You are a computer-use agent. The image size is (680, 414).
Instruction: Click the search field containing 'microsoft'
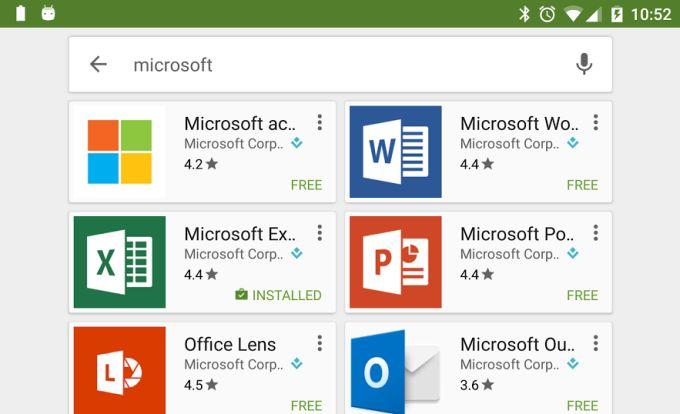click(x=340, y=65)
